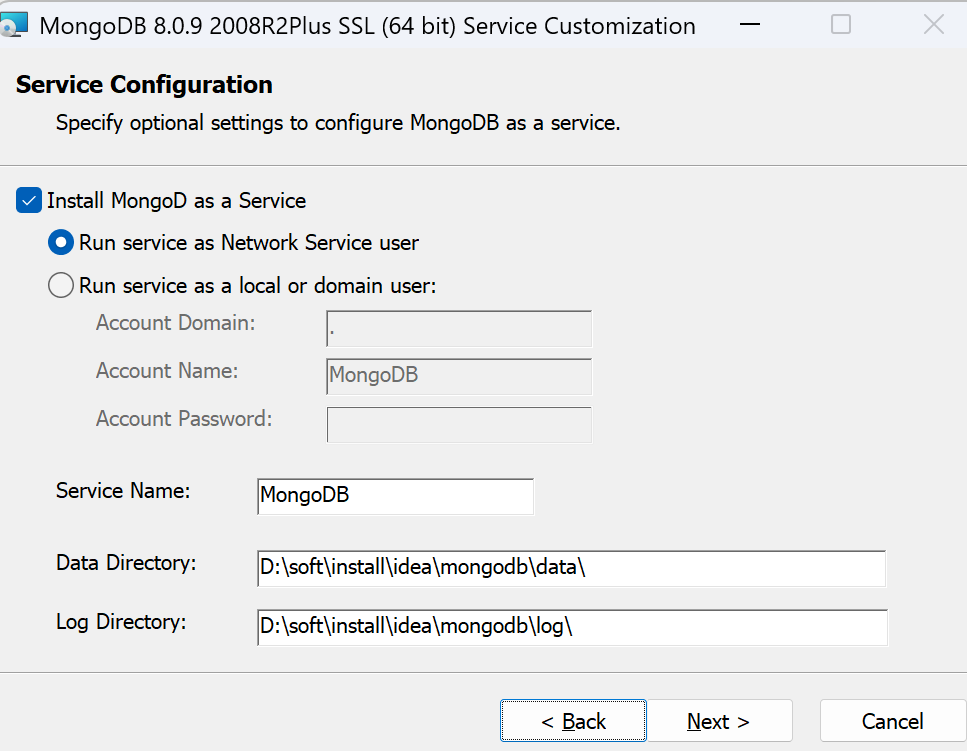Screen dimensions: 967x751
Task: Edit the Log Directory path field
Action: [x=572, y=628]
